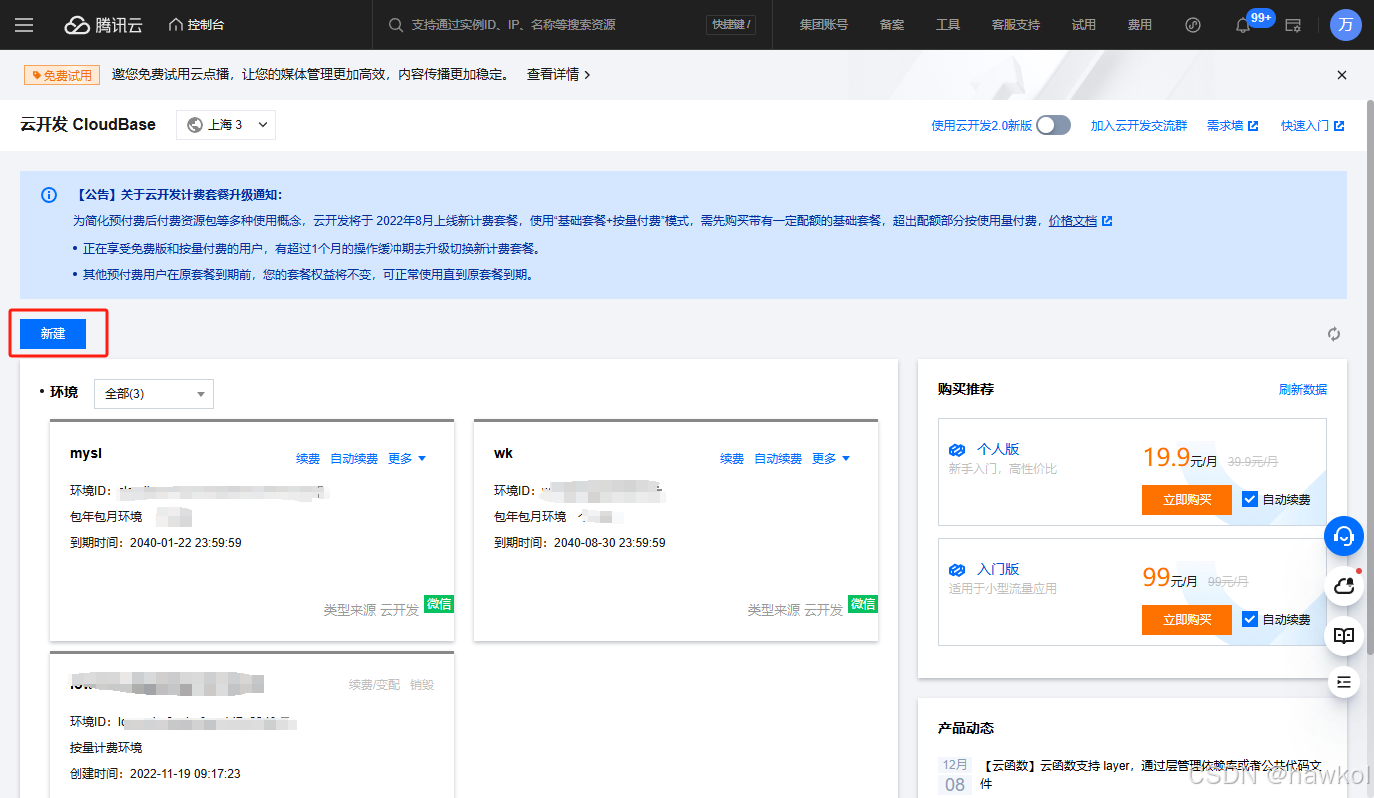Click the info icon in announcement box
1374x798 pixels.
pos(48,195)
